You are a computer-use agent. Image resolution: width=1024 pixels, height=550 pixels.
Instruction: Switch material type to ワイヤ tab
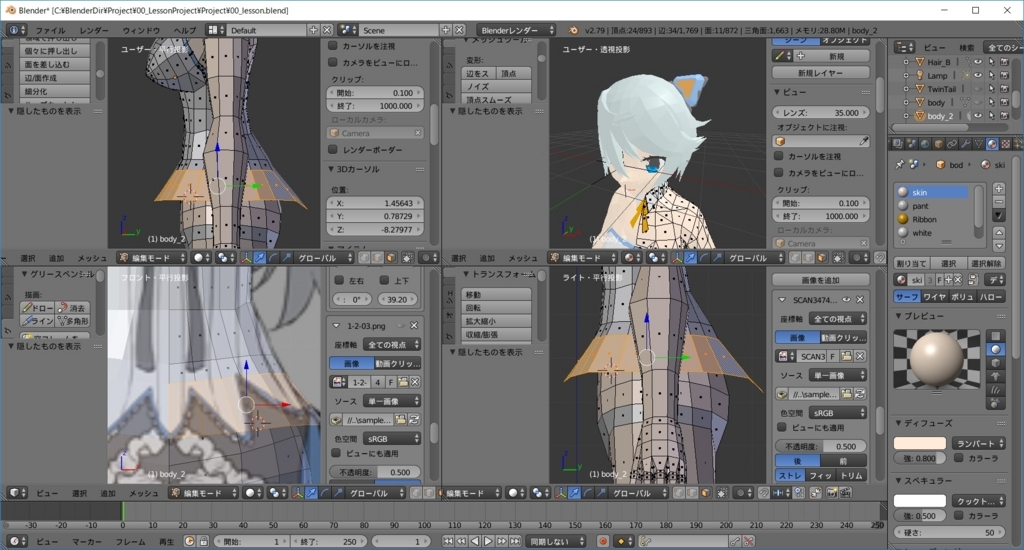click(935, 297)
